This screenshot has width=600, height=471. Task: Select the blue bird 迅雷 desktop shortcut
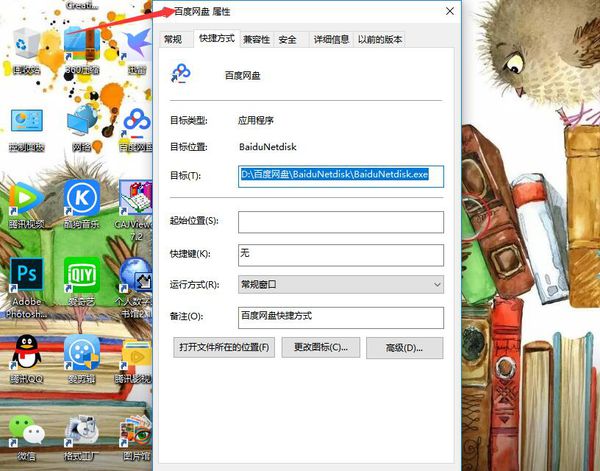pos(136,50)
